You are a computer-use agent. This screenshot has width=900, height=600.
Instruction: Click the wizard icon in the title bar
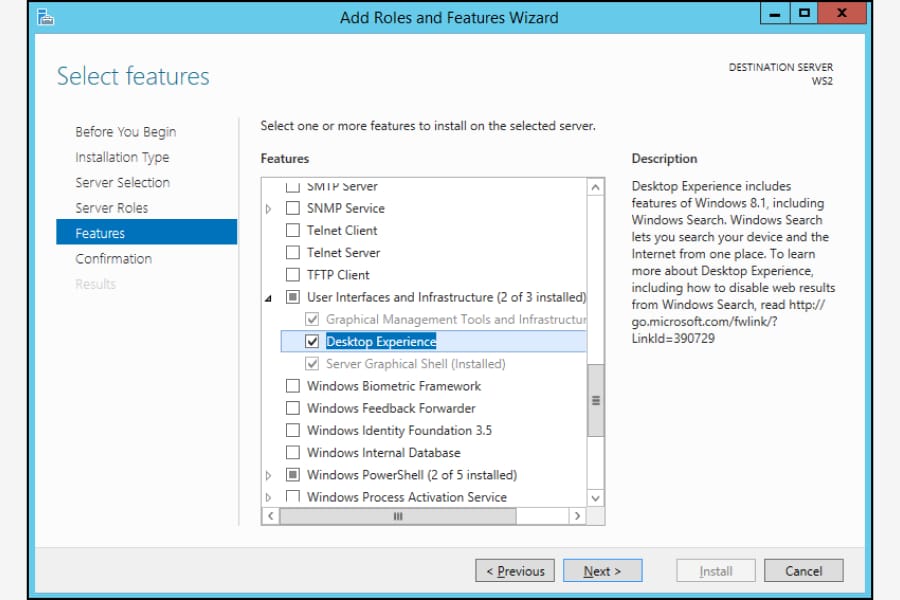click(45, 17)
